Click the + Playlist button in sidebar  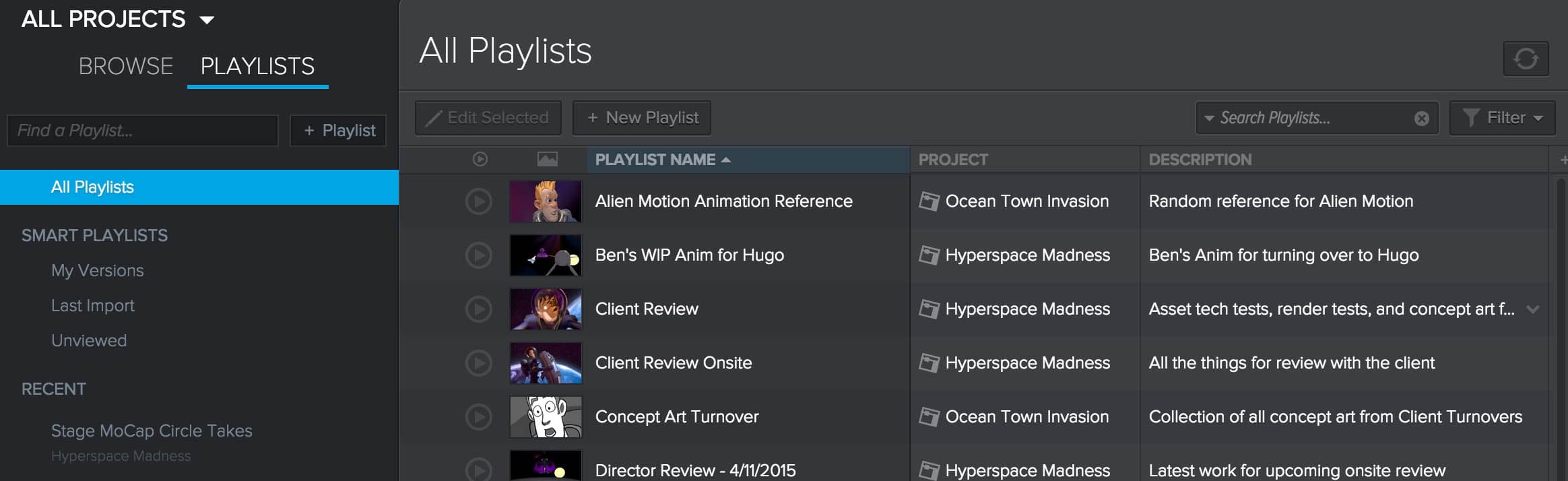338,130
